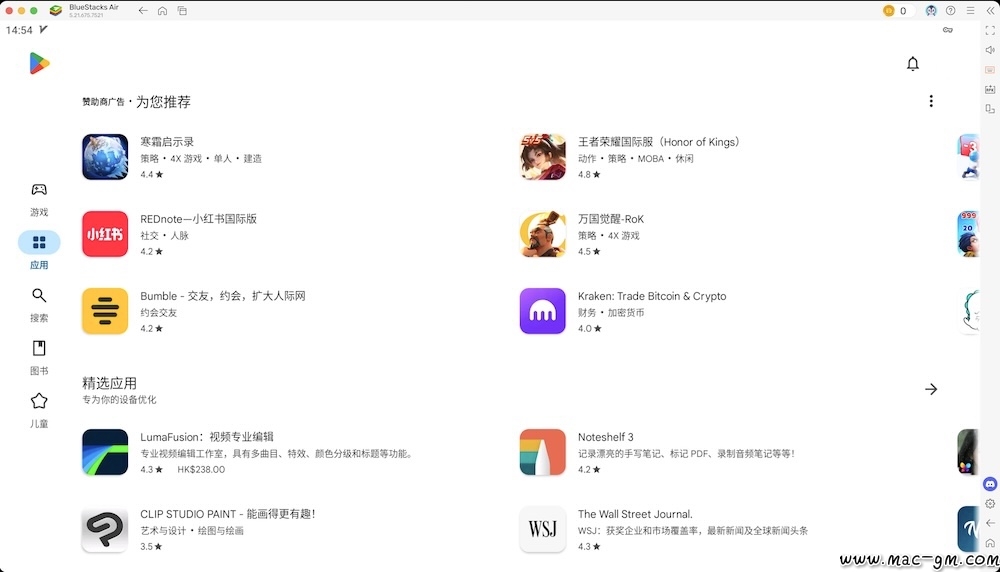
Task: Open the Kraken app icon
Action: 543,311
